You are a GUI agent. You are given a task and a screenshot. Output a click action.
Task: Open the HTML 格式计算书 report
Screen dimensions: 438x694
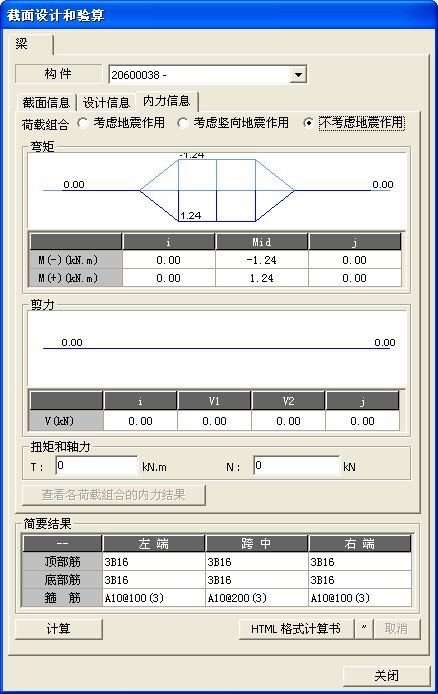pos(296,628)
